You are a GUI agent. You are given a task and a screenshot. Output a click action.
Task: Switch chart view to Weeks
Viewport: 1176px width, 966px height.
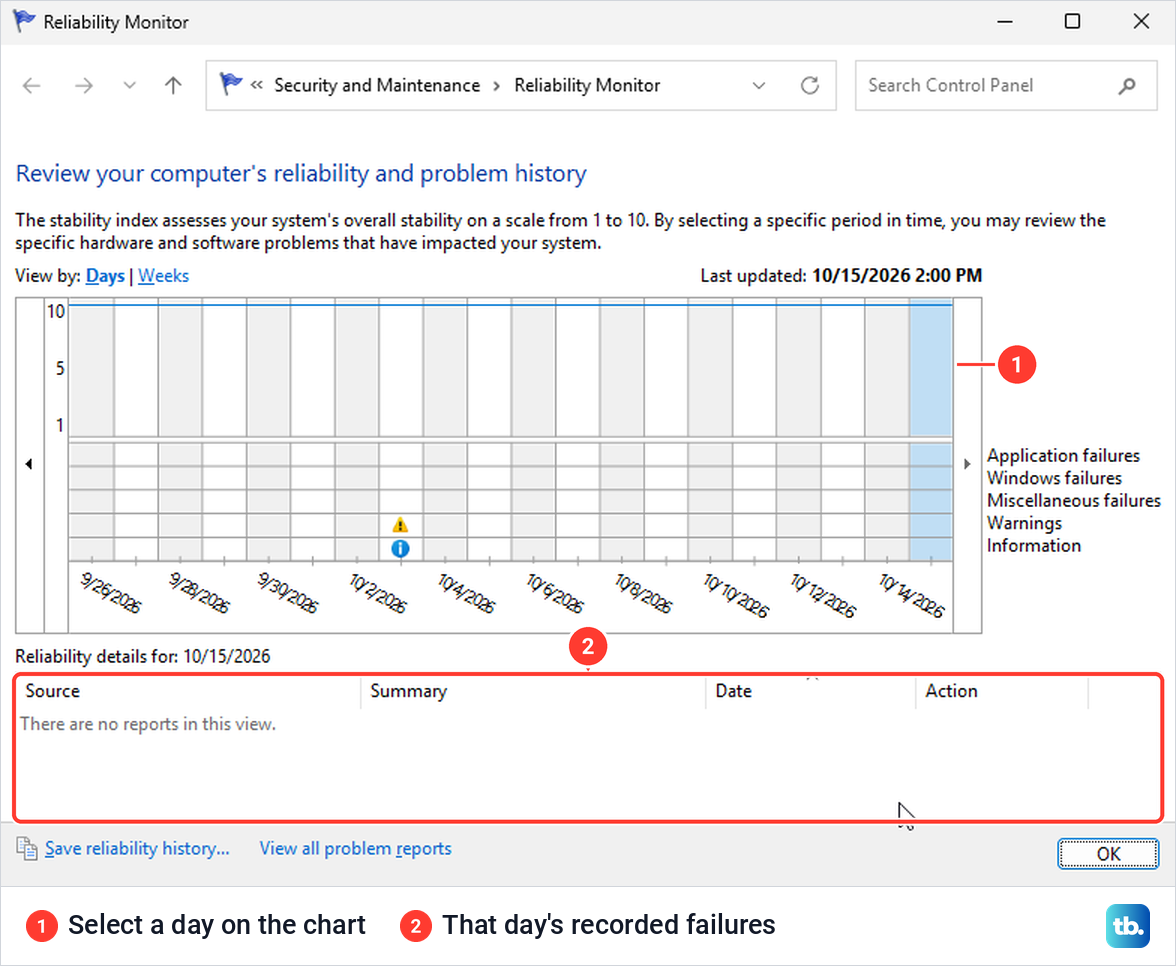click(x=164, y=276)
